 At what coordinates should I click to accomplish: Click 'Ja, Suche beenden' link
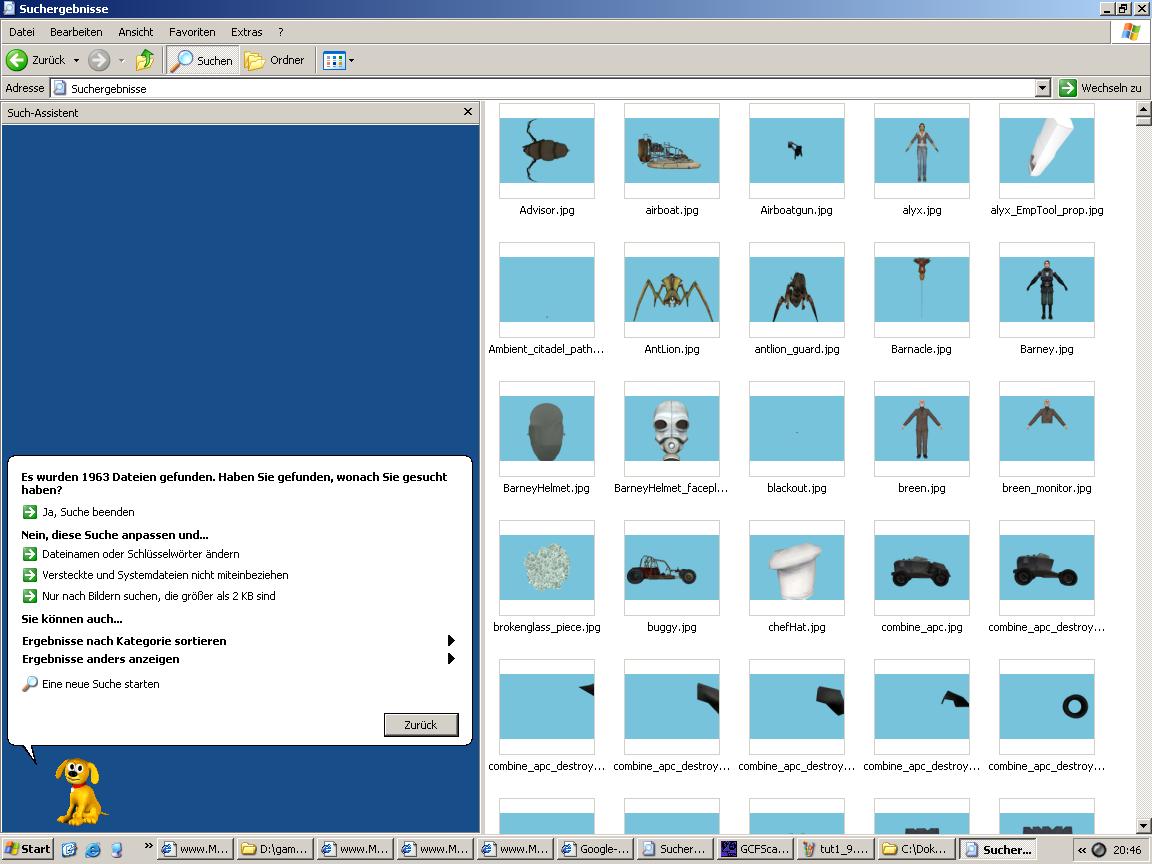pos(88,512)
